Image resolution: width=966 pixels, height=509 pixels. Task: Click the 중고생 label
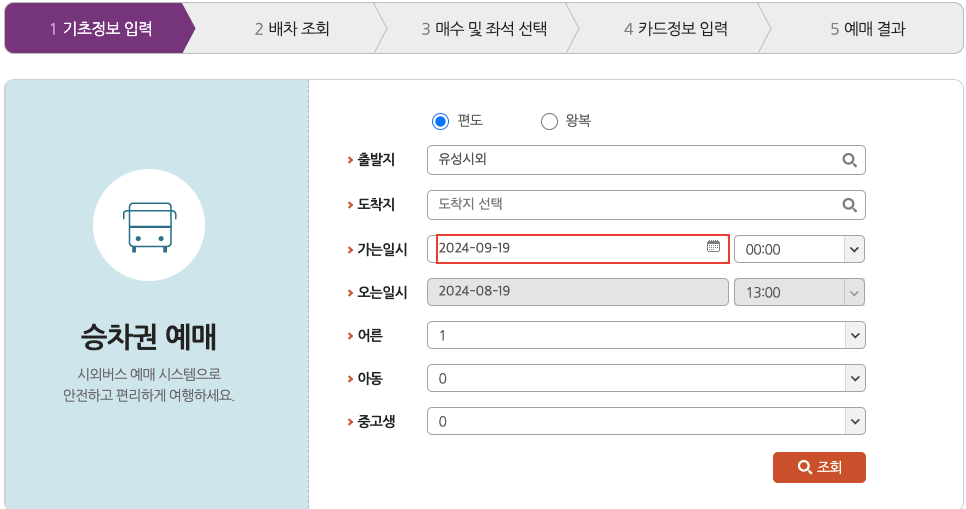376,421
